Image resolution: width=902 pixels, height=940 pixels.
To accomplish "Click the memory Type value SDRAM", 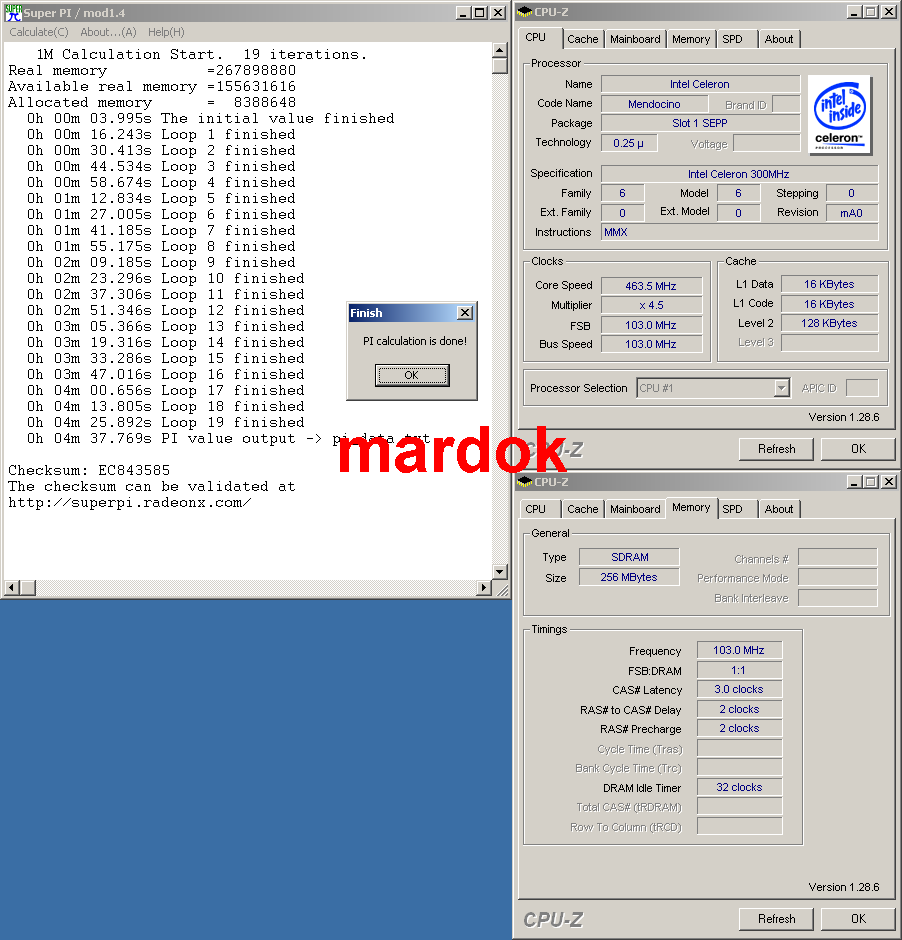I will coord(629,557).
